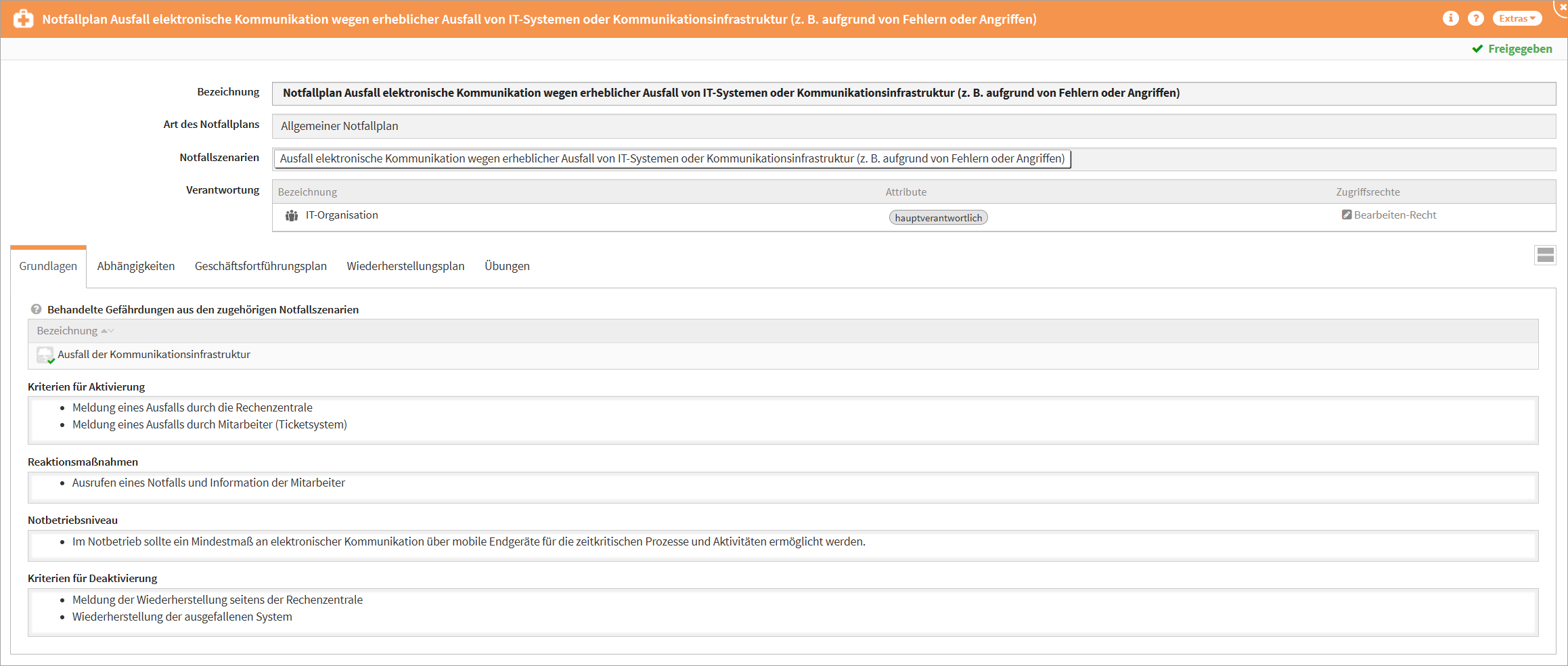
Task: Click the green Freigegeben checkmark icon
Action: pyautogui.click(x=1477, y=49)
